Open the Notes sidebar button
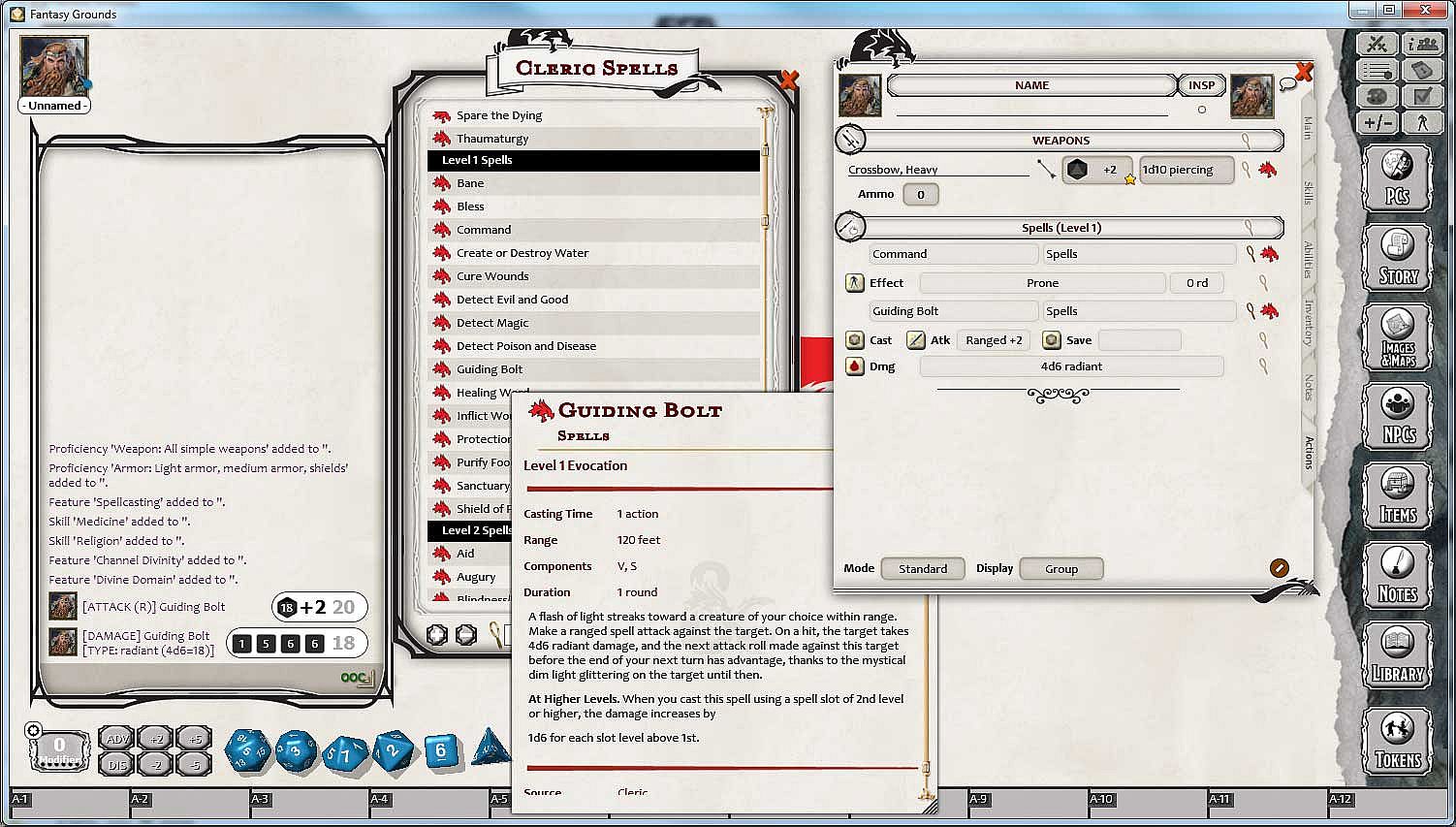Image resolution: width=1456 pixels, height=827 pixels. point(1397,575)
